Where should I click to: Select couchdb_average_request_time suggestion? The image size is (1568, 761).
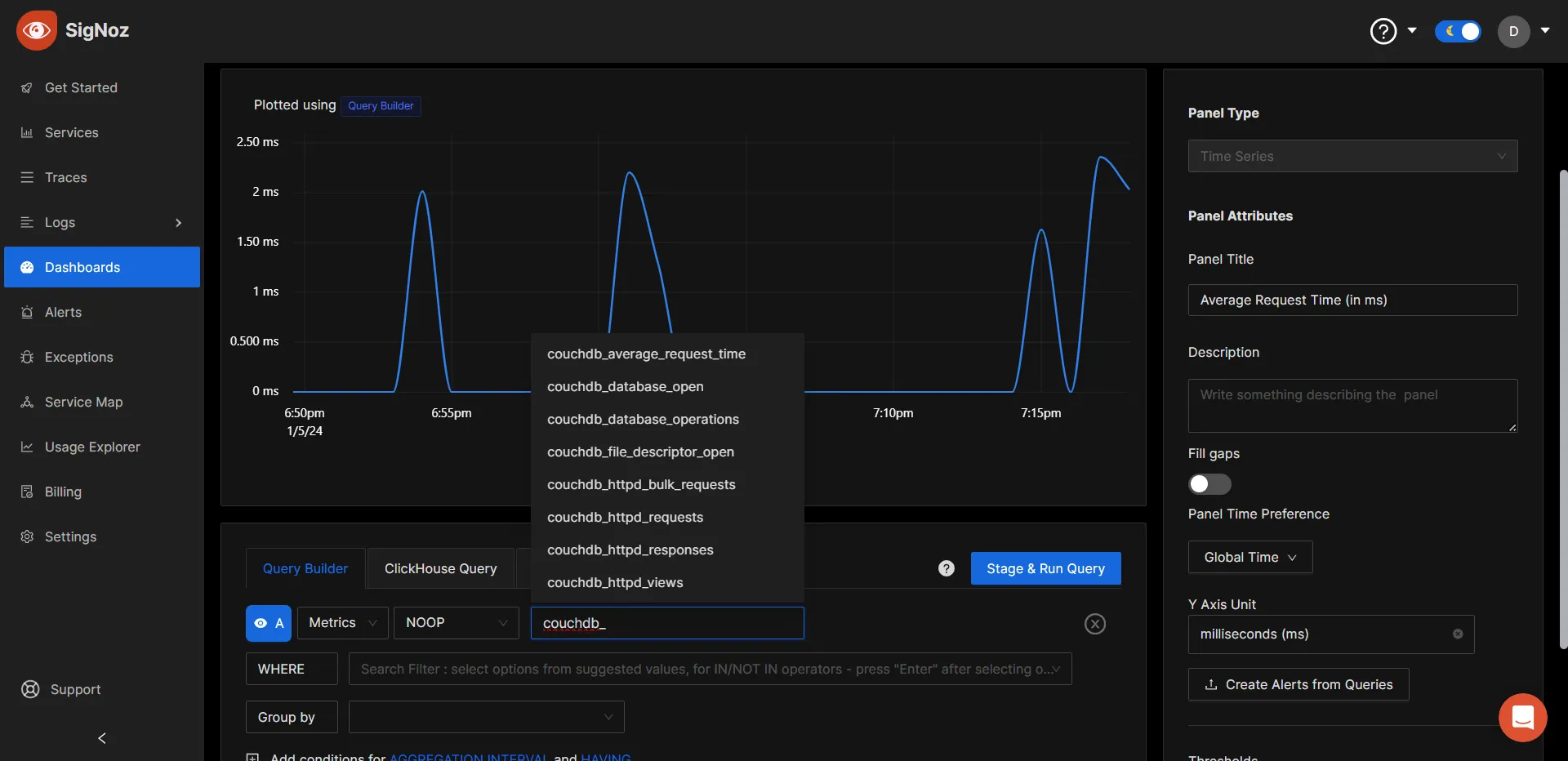667,354
